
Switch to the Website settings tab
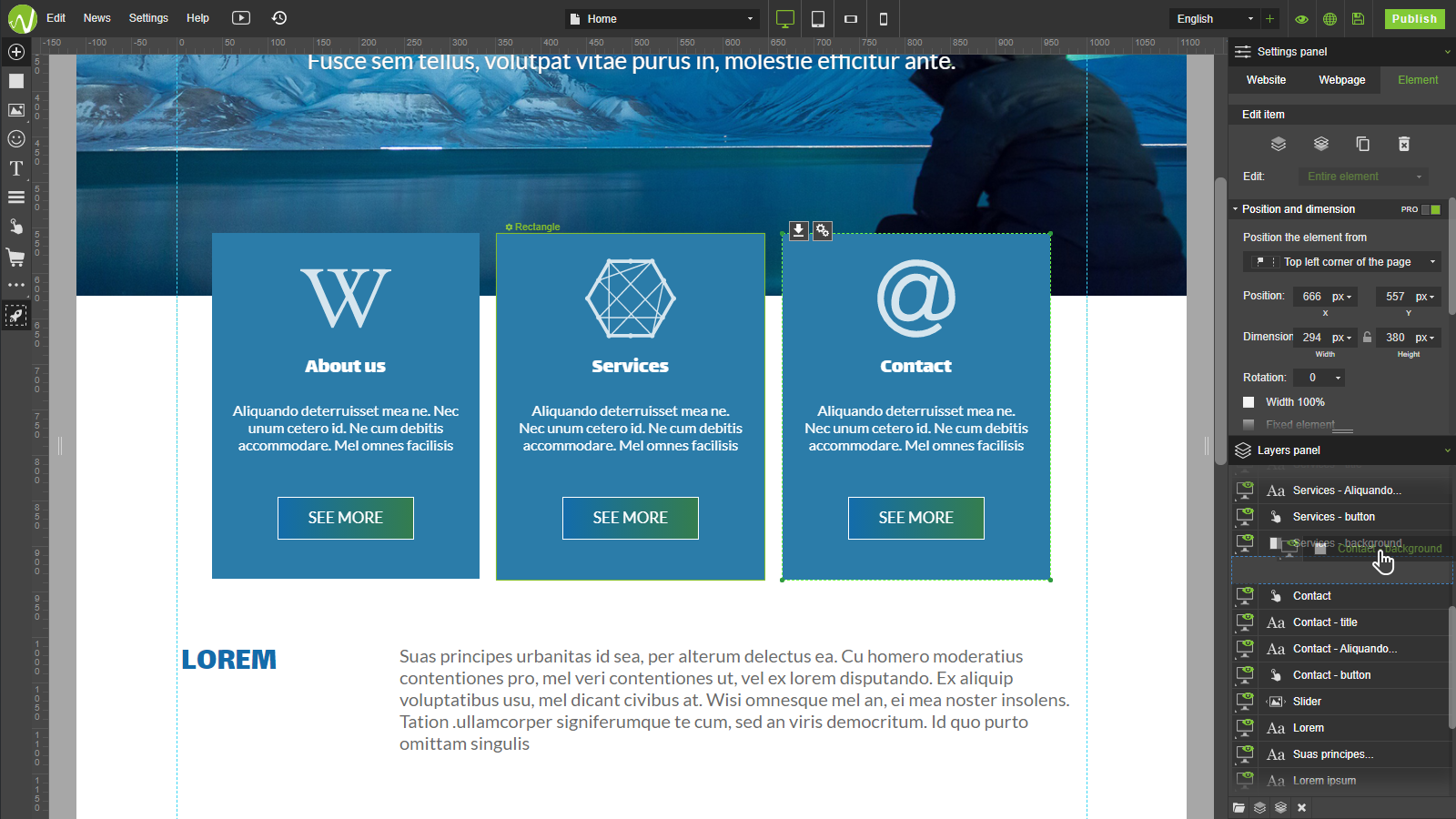[1265, 80]
